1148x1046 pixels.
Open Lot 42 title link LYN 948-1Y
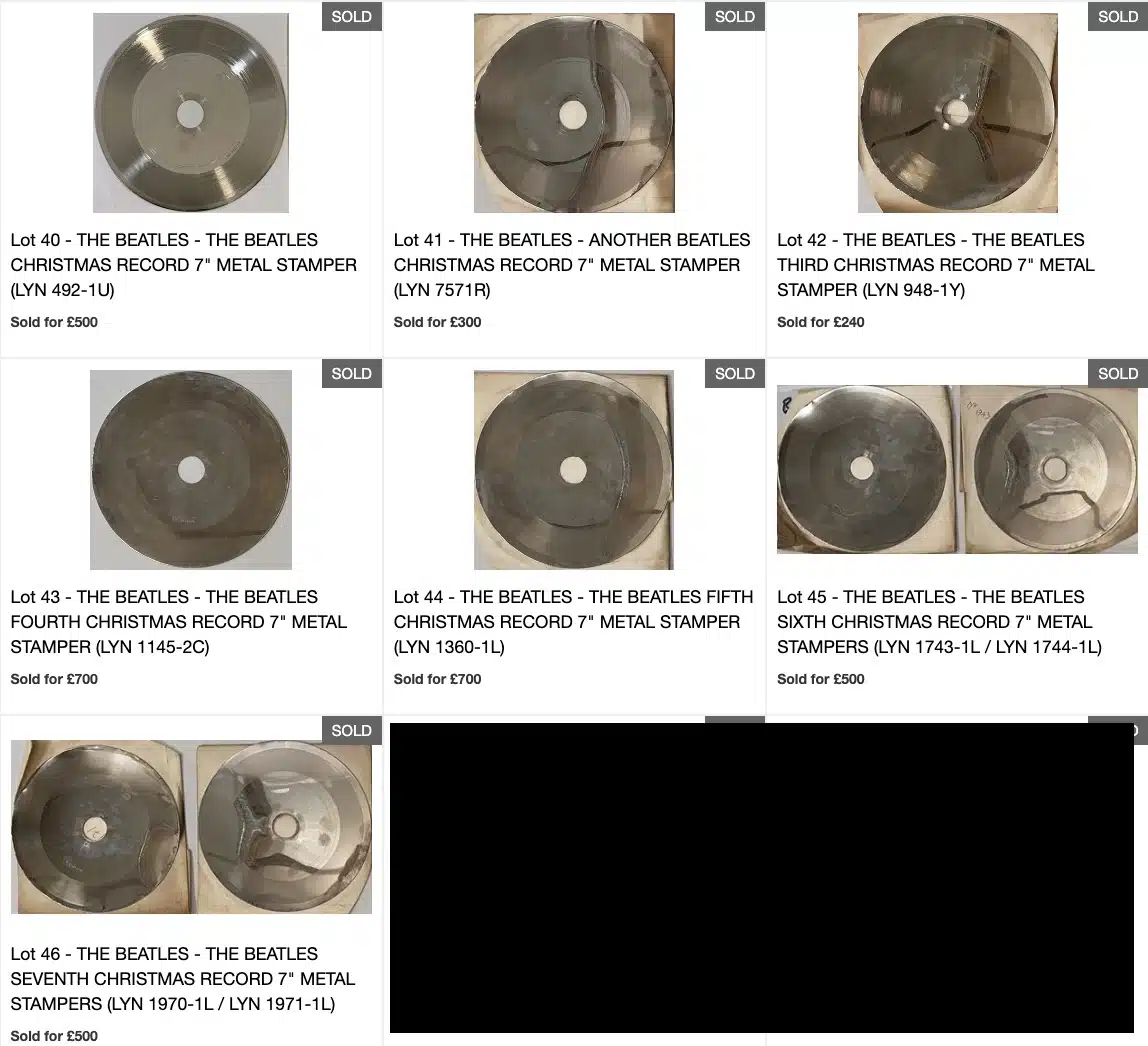[x=936, y=265]
